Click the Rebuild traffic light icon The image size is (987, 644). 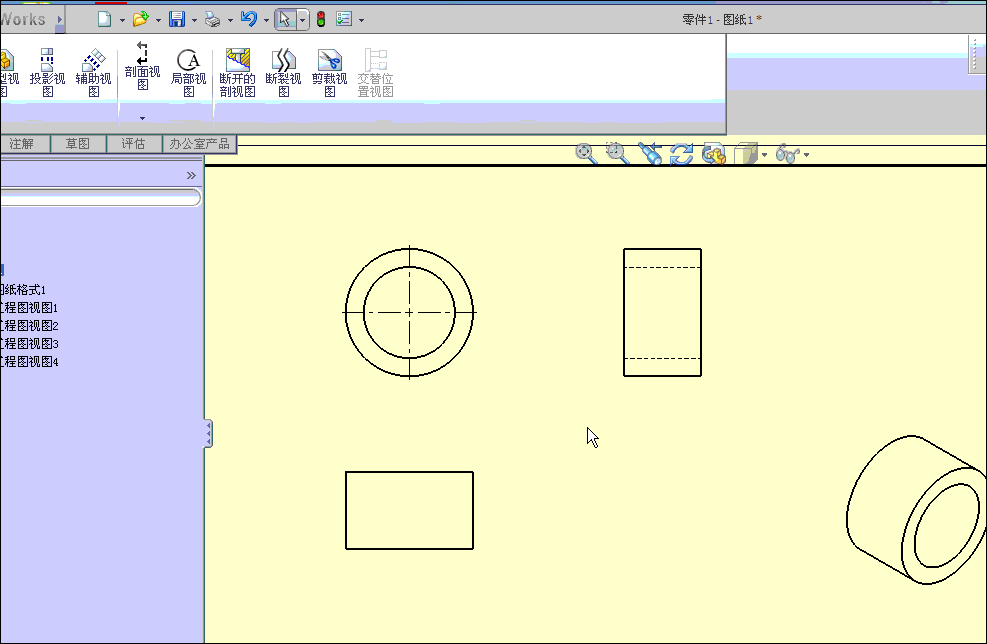click(x=321, y=20)
